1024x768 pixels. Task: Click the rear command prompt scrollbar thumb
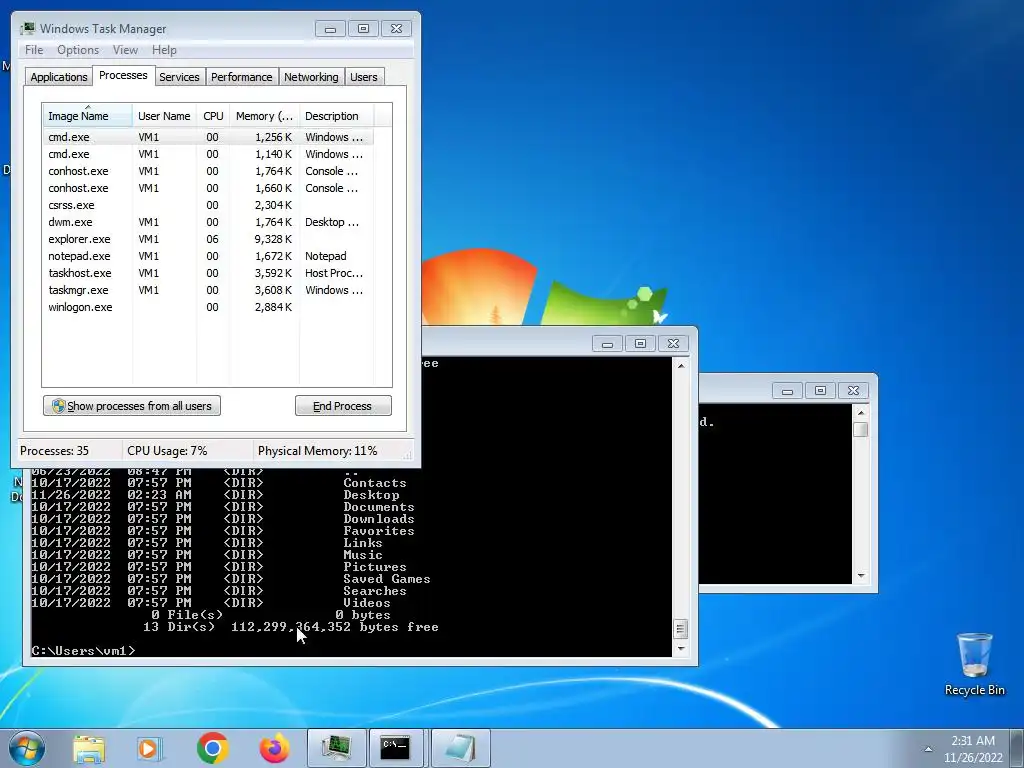tap(861, 429)
